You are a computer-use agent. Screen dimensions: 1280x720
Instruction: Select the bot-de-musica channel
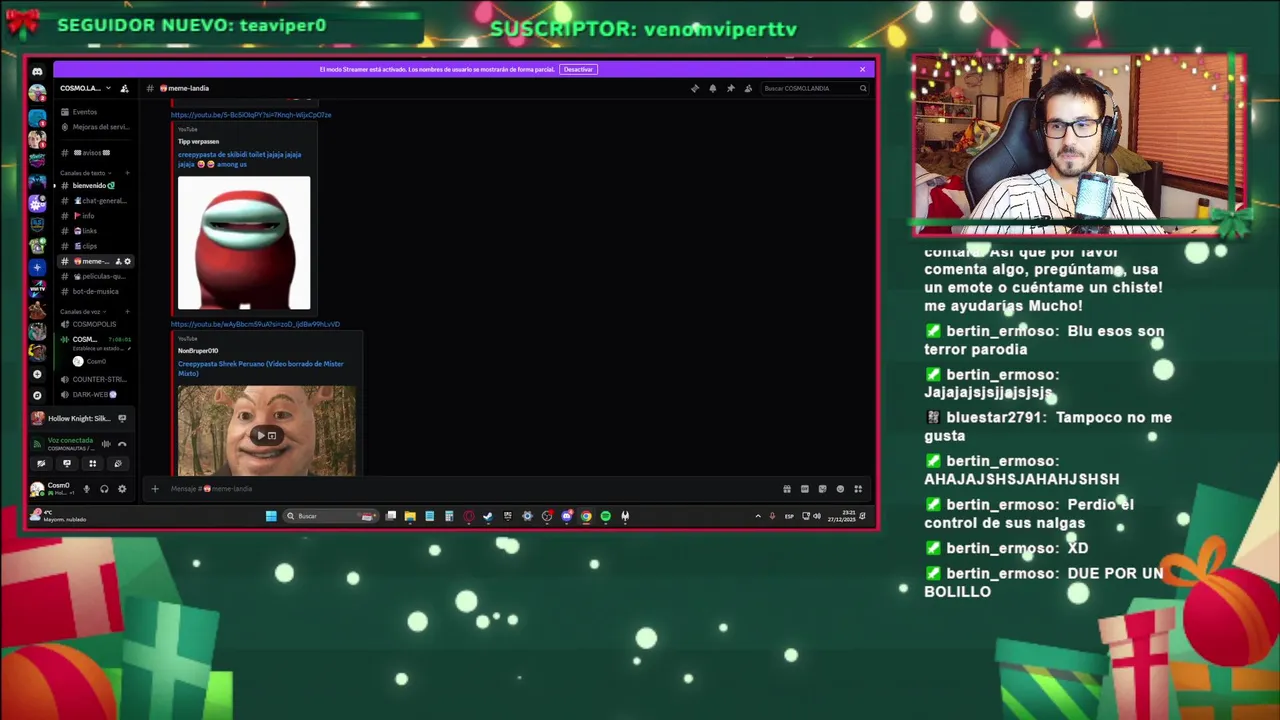[94, 291]
